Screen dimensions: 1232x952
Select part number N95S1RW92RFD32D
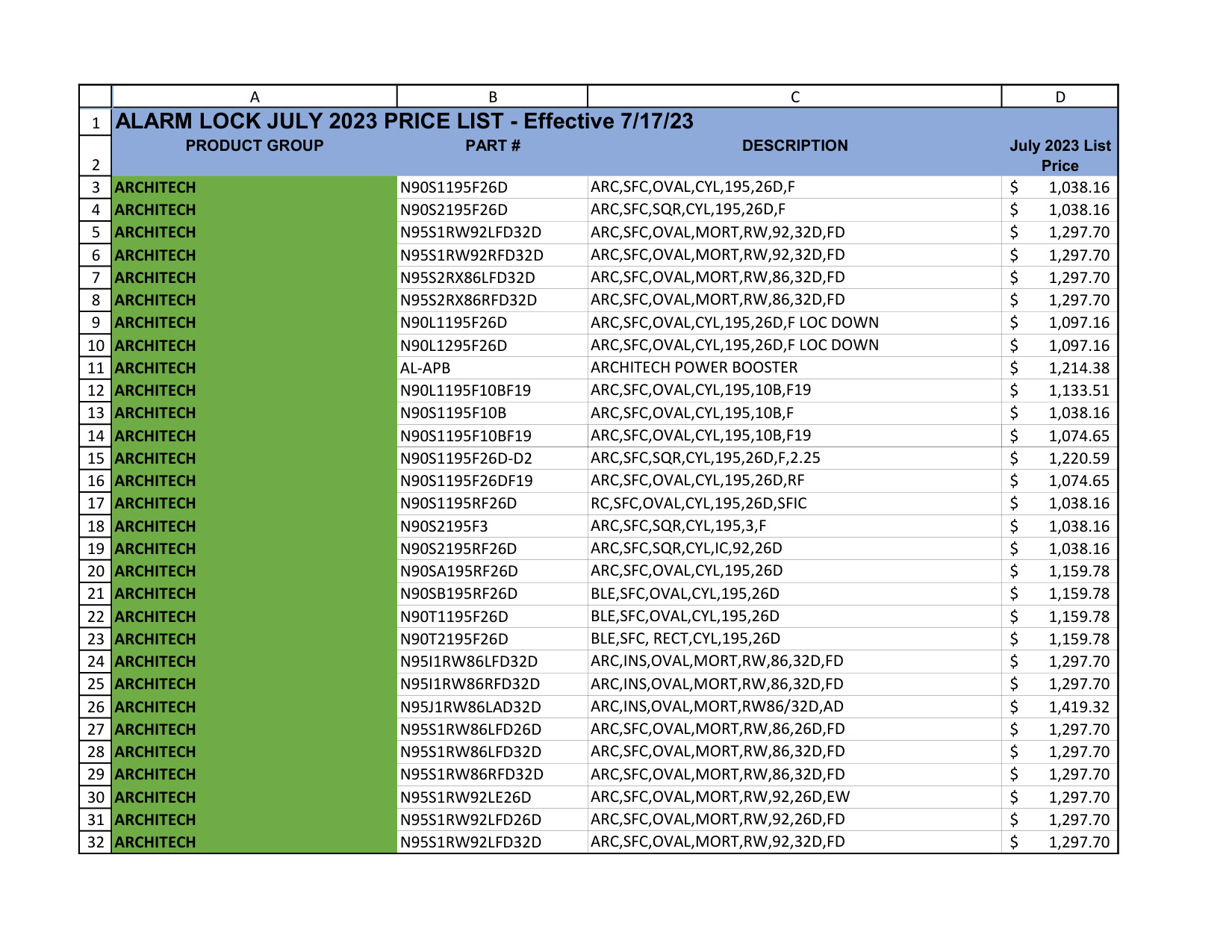click(x=492, y=255)
